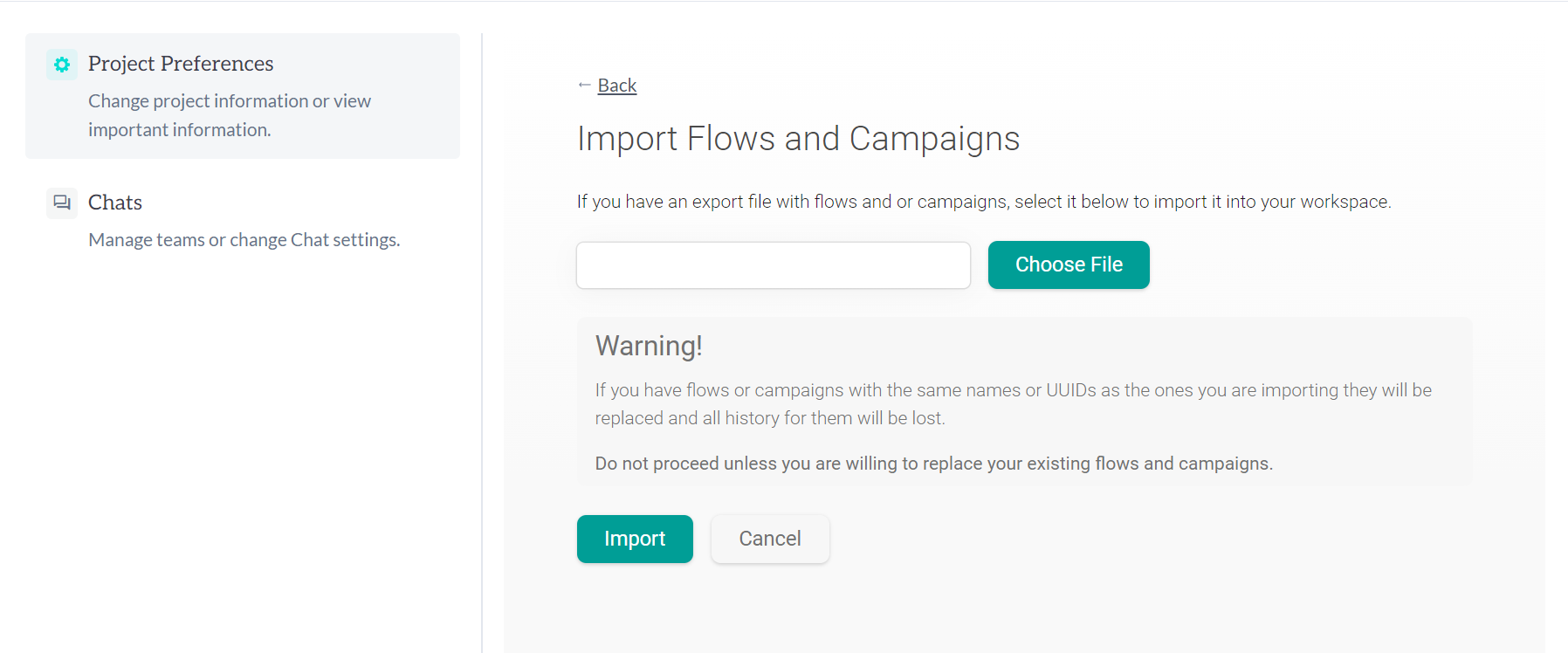The height and width of the screenshot is (653, 1568).
Task: Click the 'Import Flows and Campaigns' heading
Action: [797, 139]
